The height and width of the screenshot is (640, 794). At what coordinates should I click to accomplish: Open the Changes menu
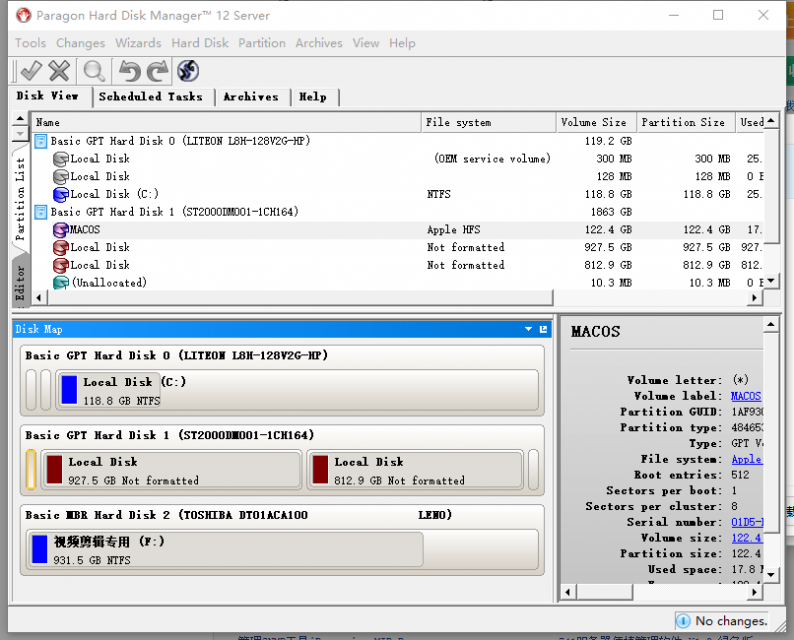(81, 43)
